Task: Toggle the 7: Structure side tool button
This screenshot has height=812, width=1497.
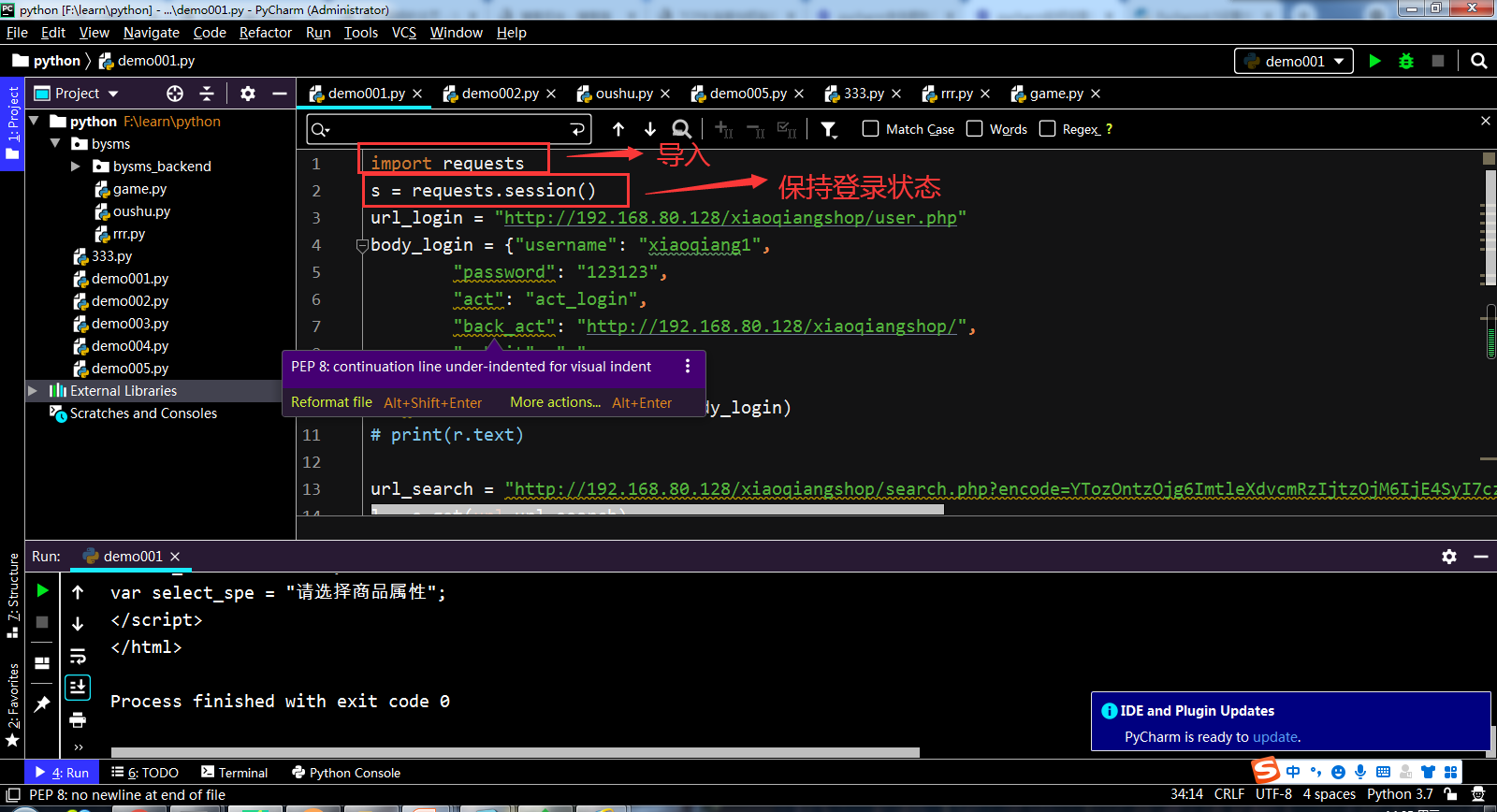Action: [12, 596]
